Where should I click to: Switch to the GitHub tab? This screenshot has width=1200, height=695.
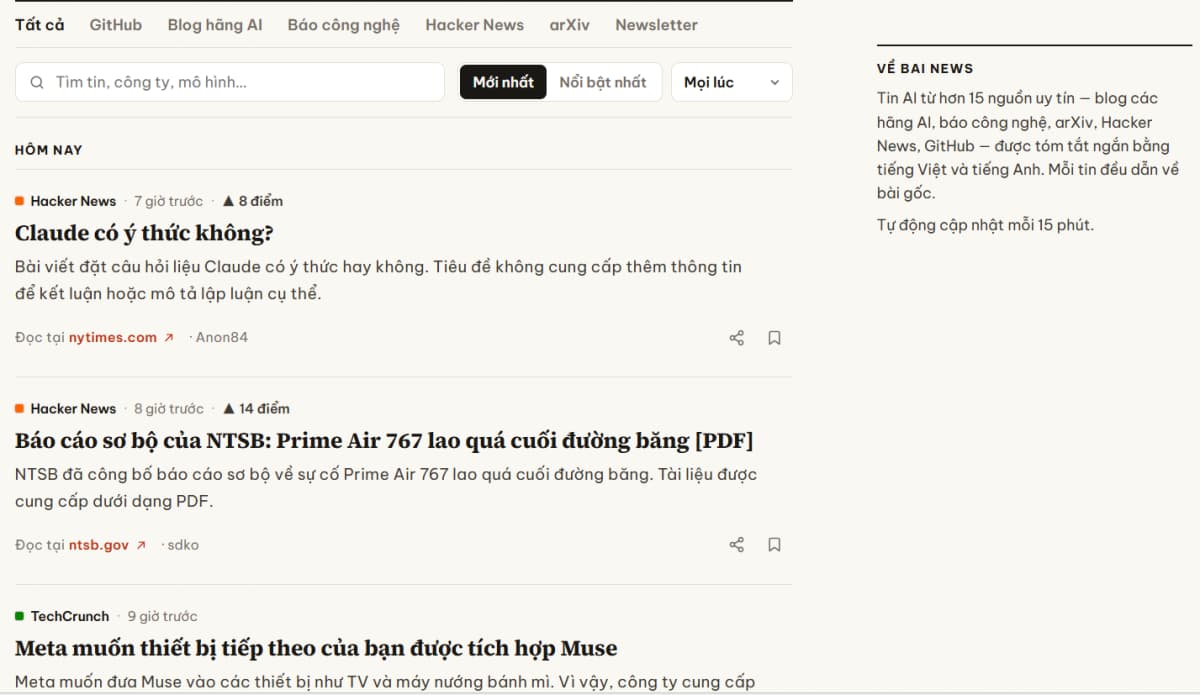pyautogui.click(x=116, y=24)
